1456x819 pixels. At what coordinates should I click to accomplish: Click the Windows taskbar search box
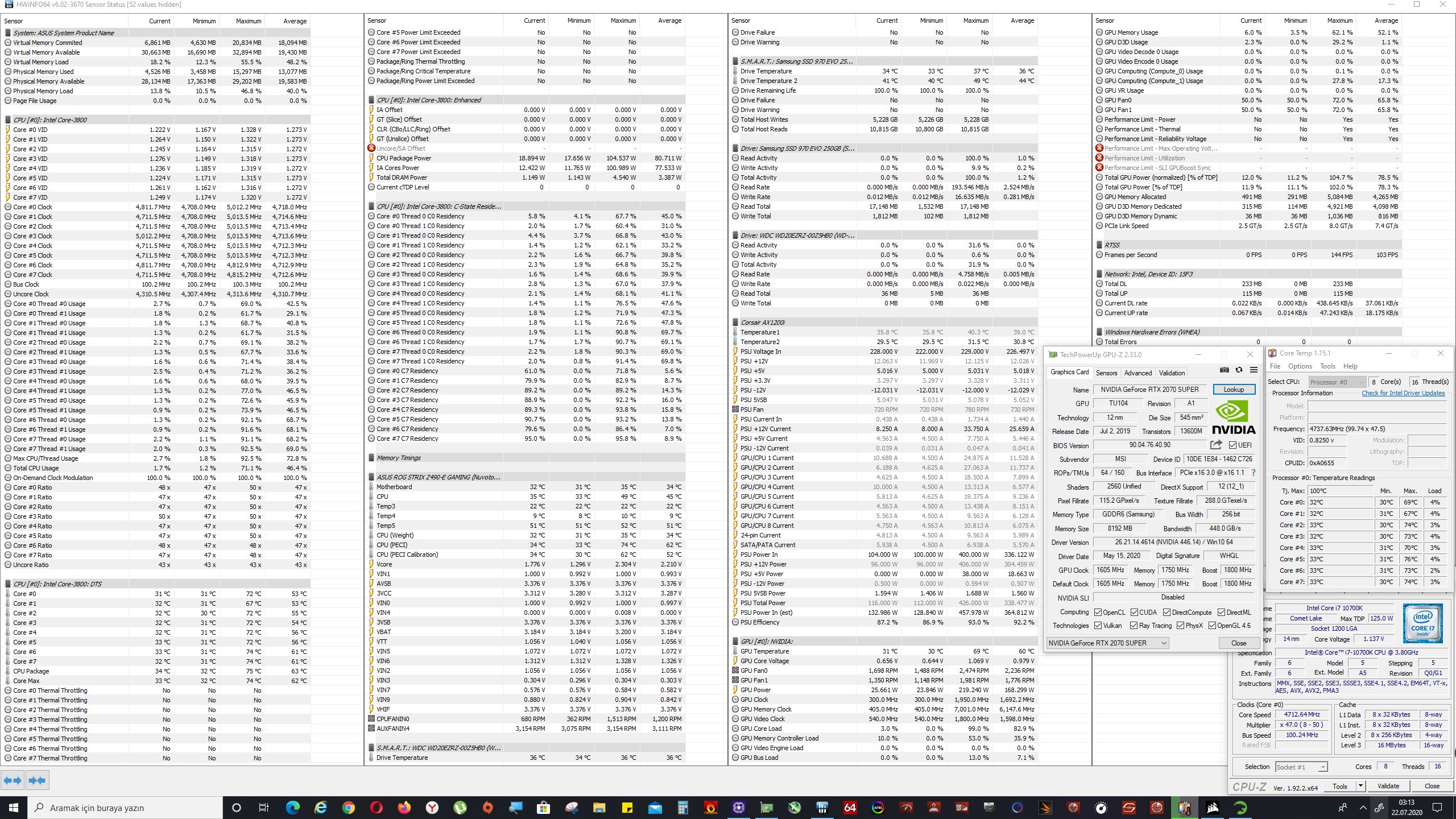click(x=124, y=807)
